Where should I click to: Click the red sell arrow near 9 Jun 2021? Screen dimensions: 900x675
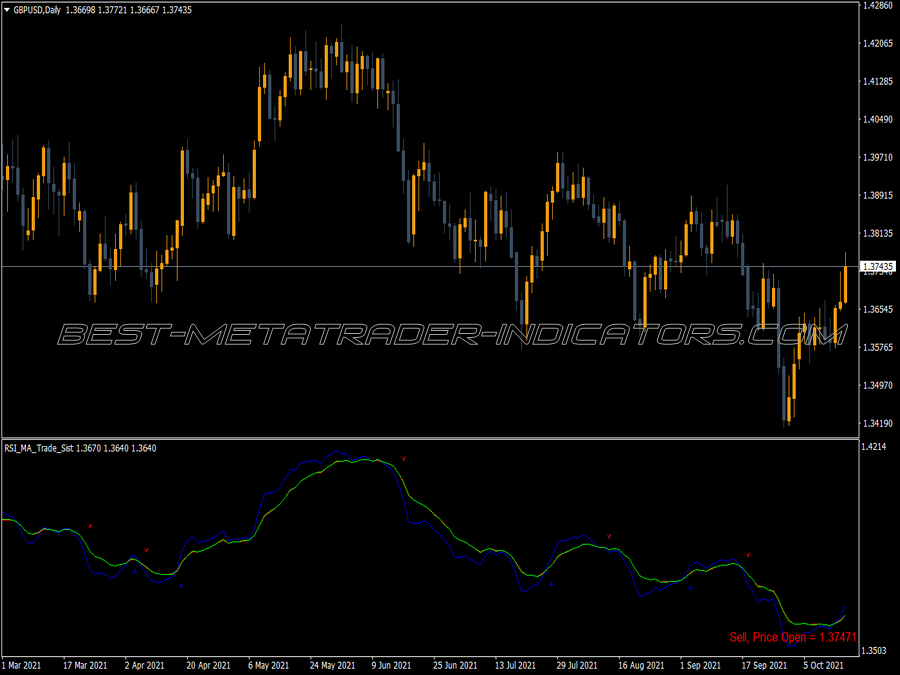pyautogui.click(x=404, y=459)
